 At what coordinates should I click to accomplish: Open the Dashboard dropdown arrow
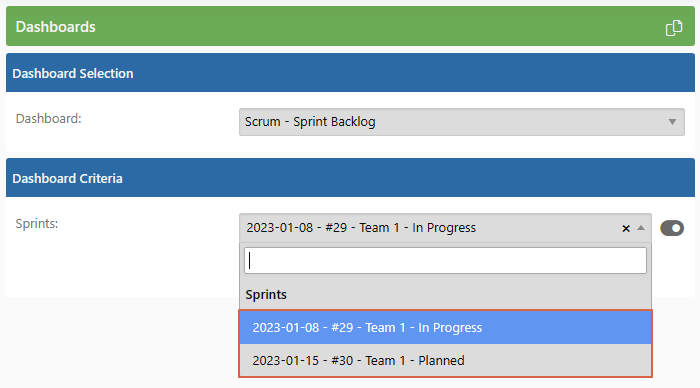tap(672, 122)
